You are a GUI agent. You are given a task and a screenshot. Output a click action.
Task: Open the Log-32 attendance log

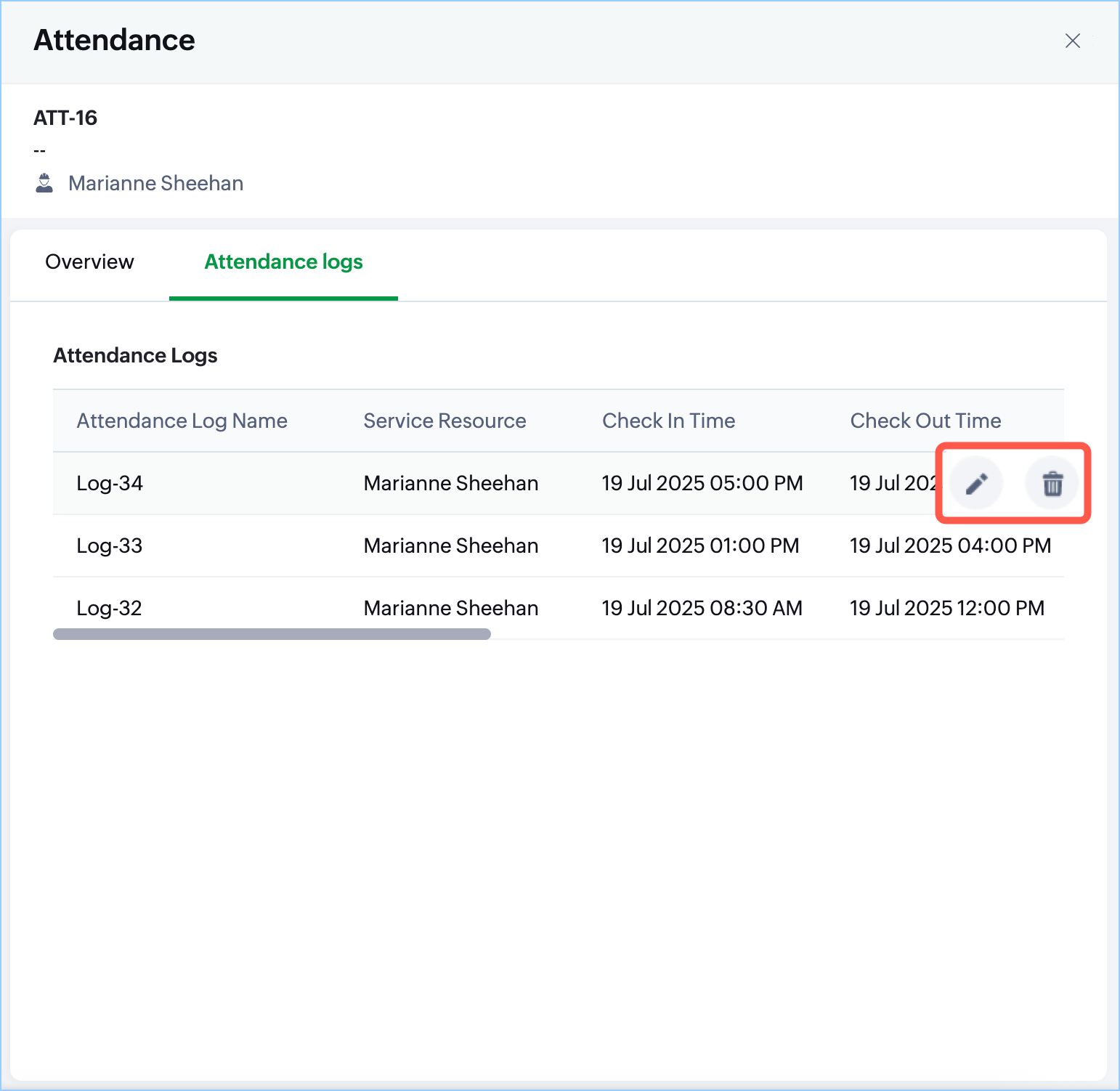click(110, 608)
